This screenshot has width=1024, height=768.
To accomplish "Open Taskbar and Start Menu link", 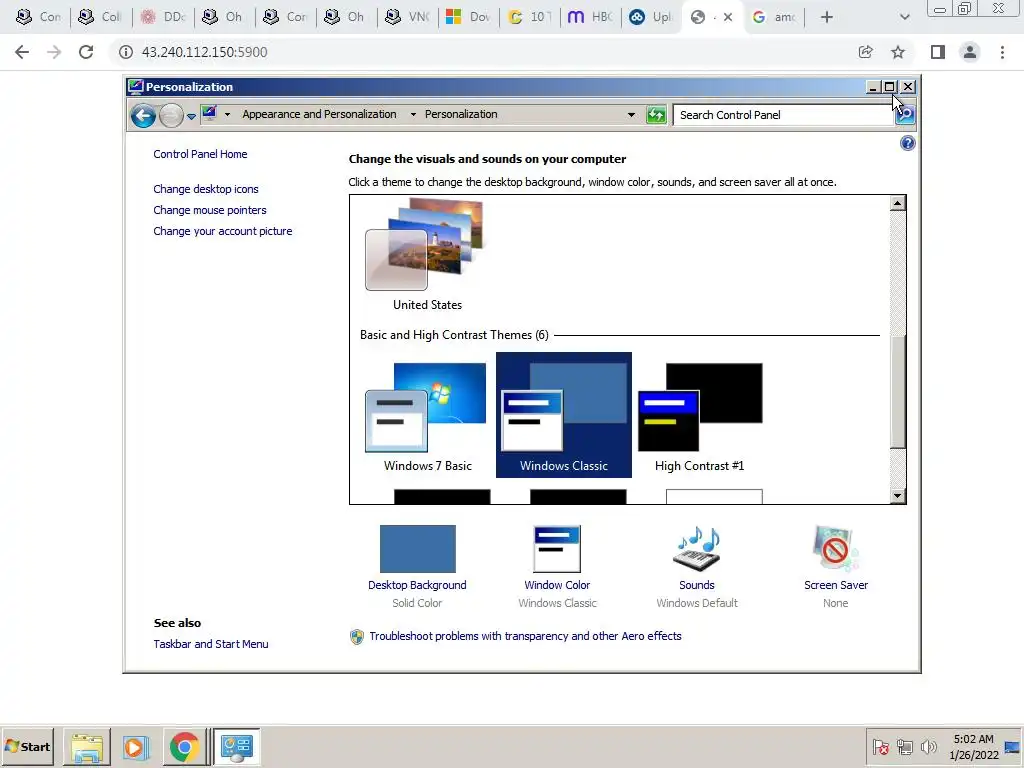I will pyautogui.click(x=210, y=644).
